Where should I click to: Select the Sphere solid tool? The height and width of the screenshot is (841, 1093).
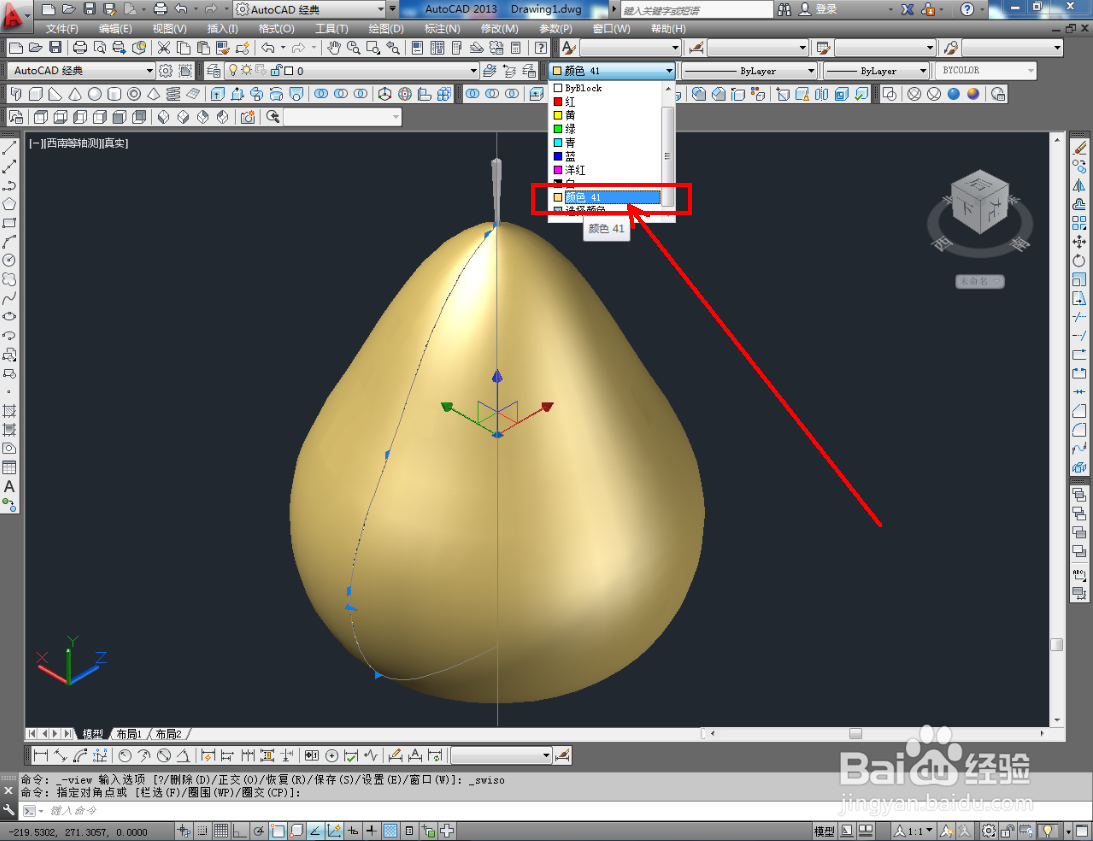(94, 94)
